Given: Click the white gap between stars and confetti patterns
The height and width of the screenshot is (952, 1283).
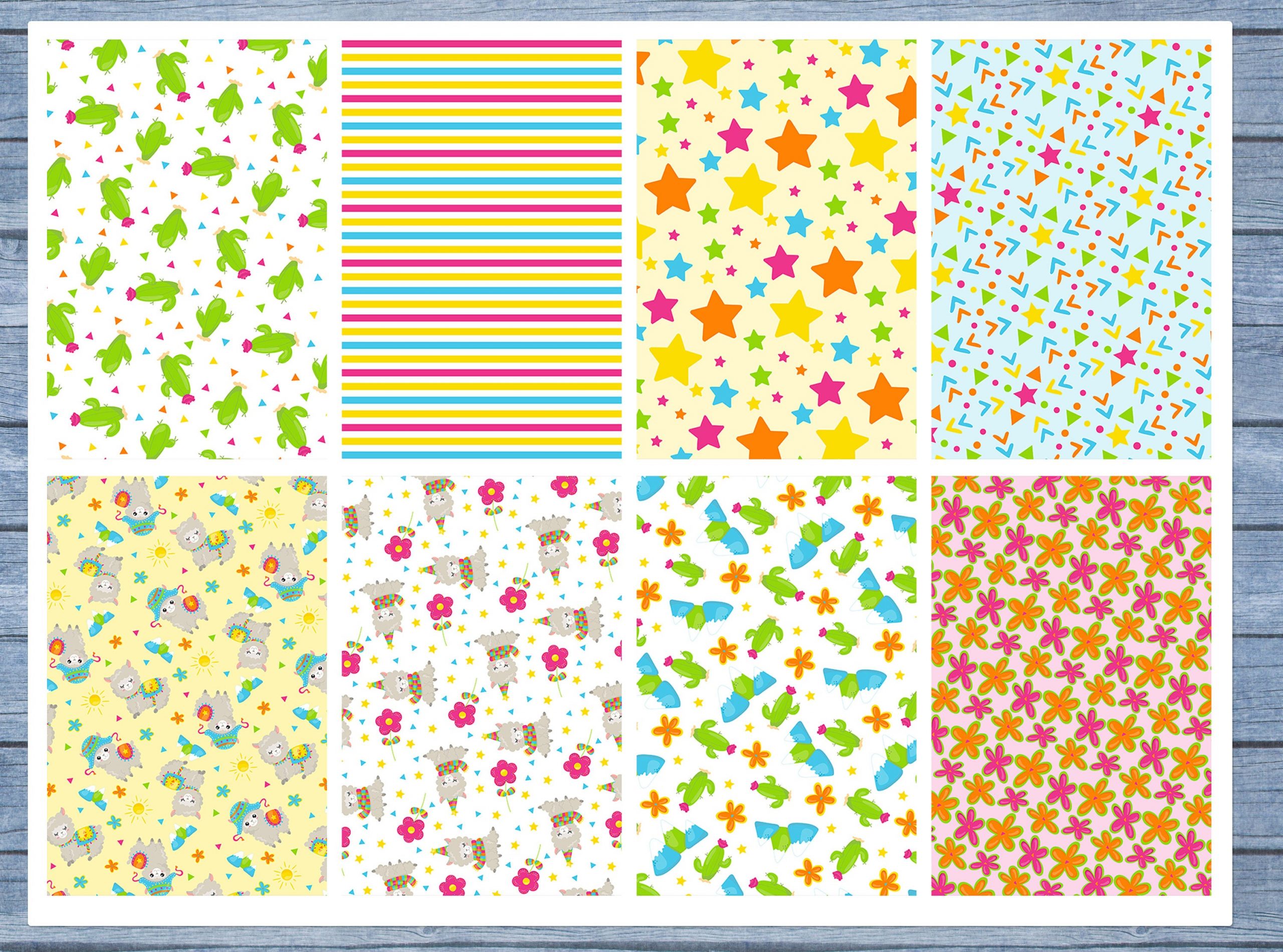Looking at the screenshot, I should click(x=924, y=249).
